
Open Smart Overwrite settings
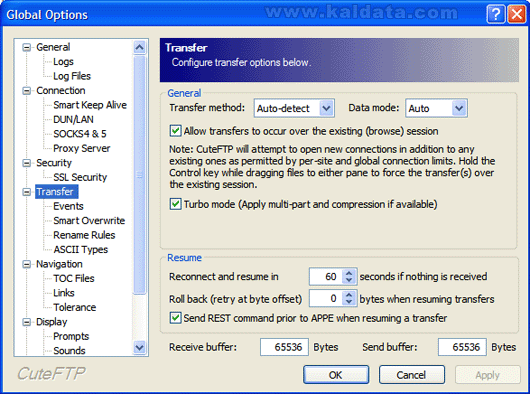tap(89, 221)
